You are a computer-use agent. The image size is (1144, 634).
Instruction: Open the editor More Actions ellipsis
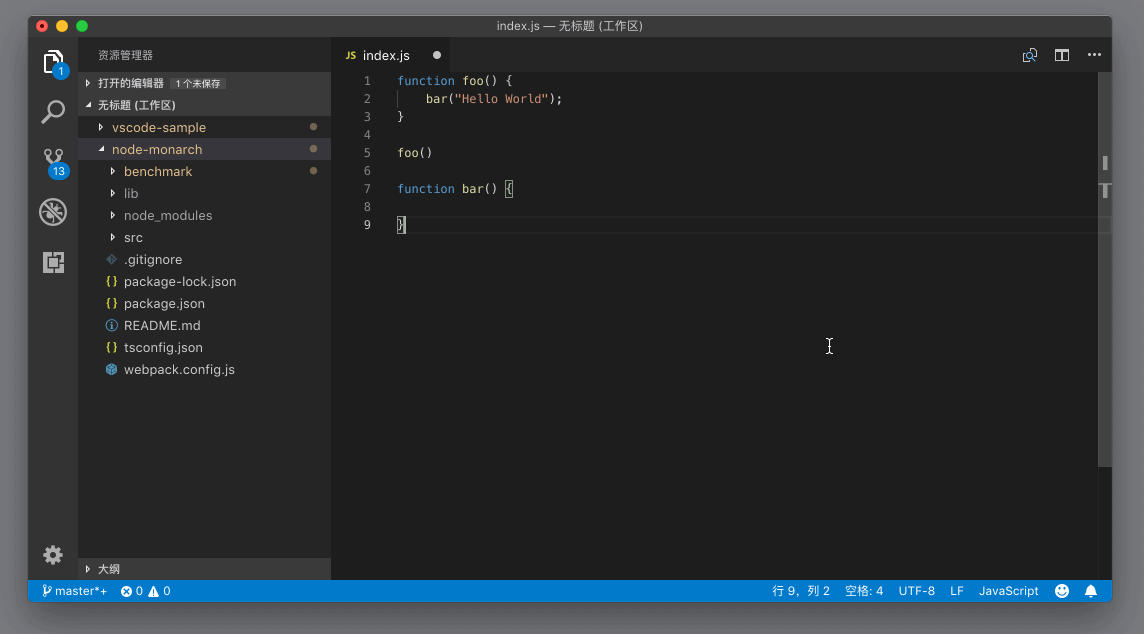tap(1094, 56)
